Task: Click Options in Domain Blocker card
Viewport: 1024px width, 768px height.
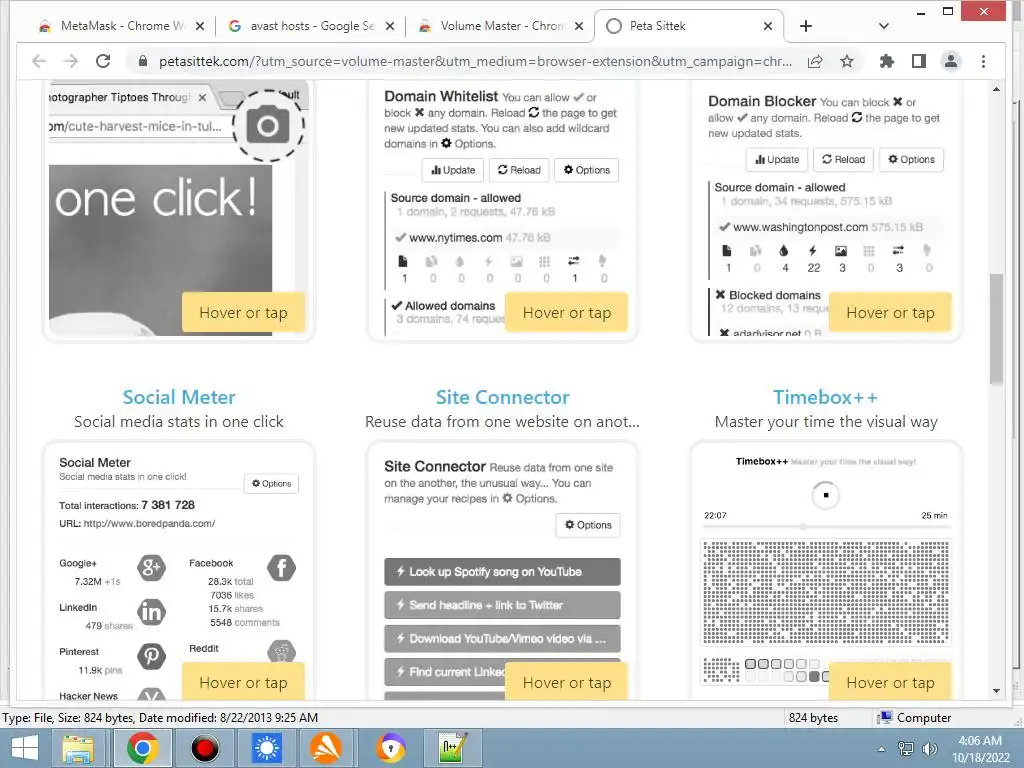Action: 911,159
